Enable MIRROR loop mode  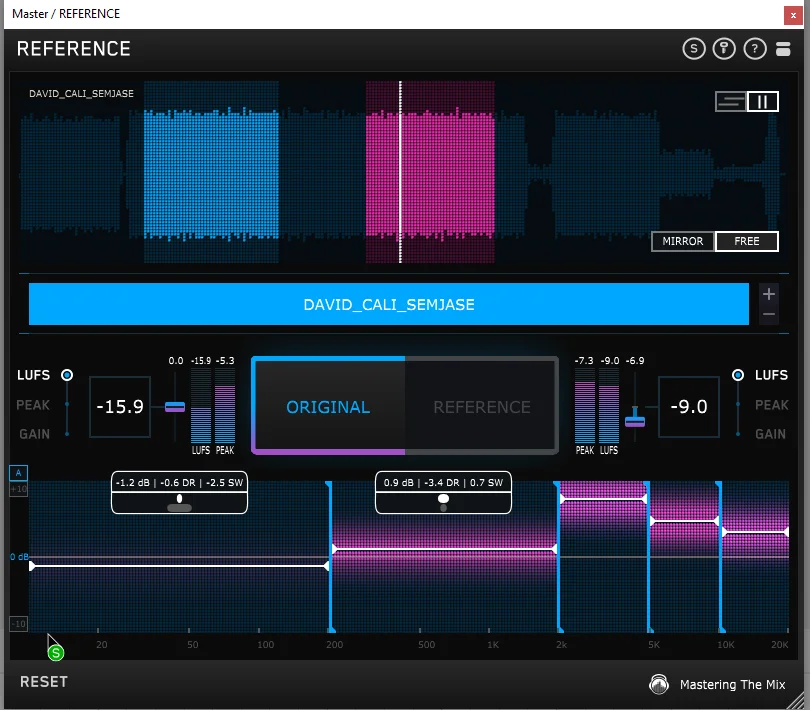[x=683, y=241]
